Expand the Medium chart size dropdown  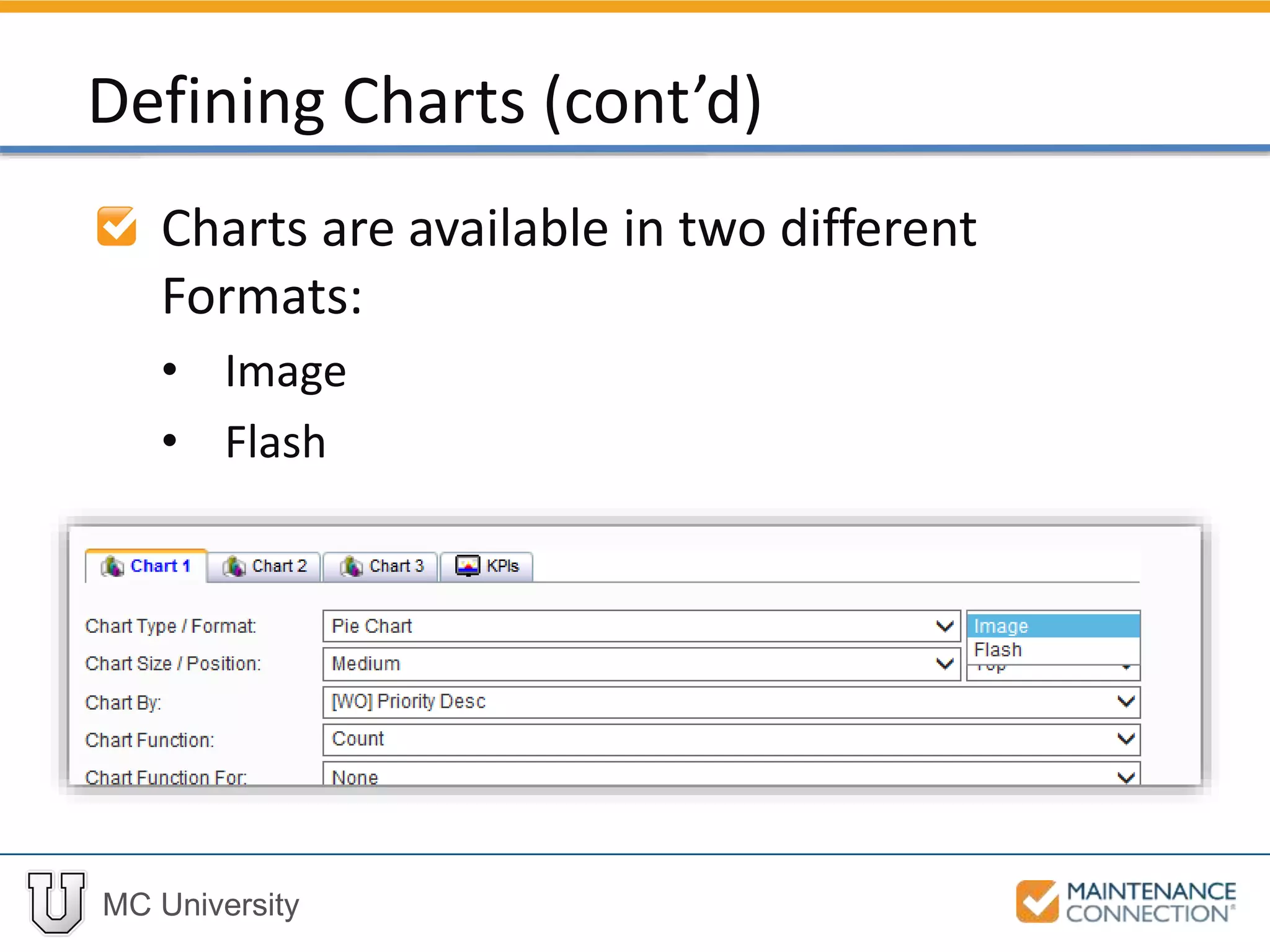(x=642, y=664)
